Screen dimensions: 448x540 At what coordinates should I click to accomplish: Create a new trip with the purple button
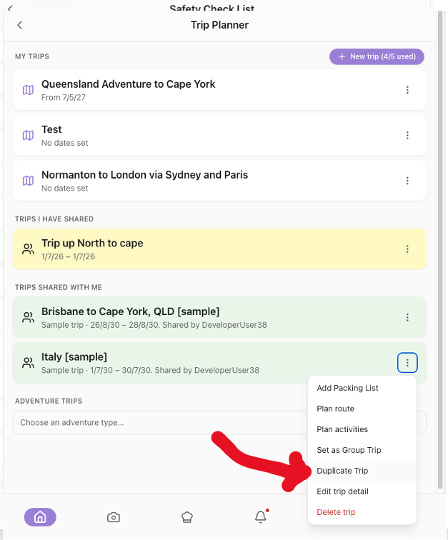tap(376, 56)
